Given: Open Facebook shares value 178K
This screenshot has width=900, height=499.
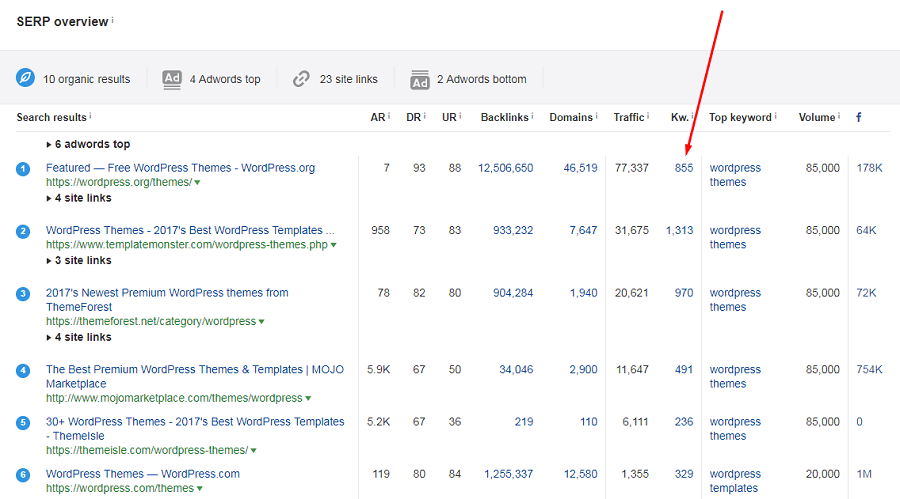Looking at the screenshot, I should [x=869, y=168].
